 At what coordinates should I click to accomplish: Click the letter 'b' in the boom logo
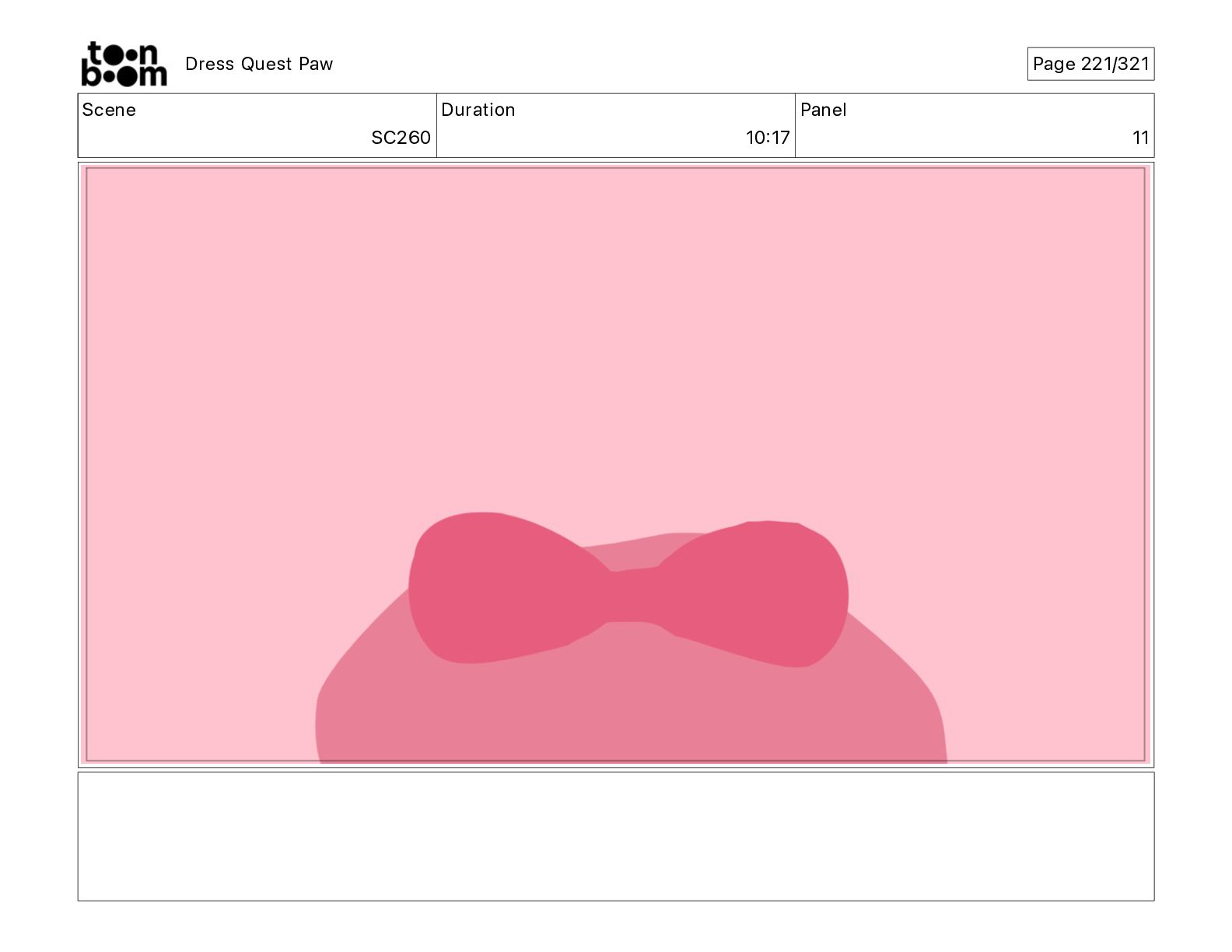tap(91, 75)
